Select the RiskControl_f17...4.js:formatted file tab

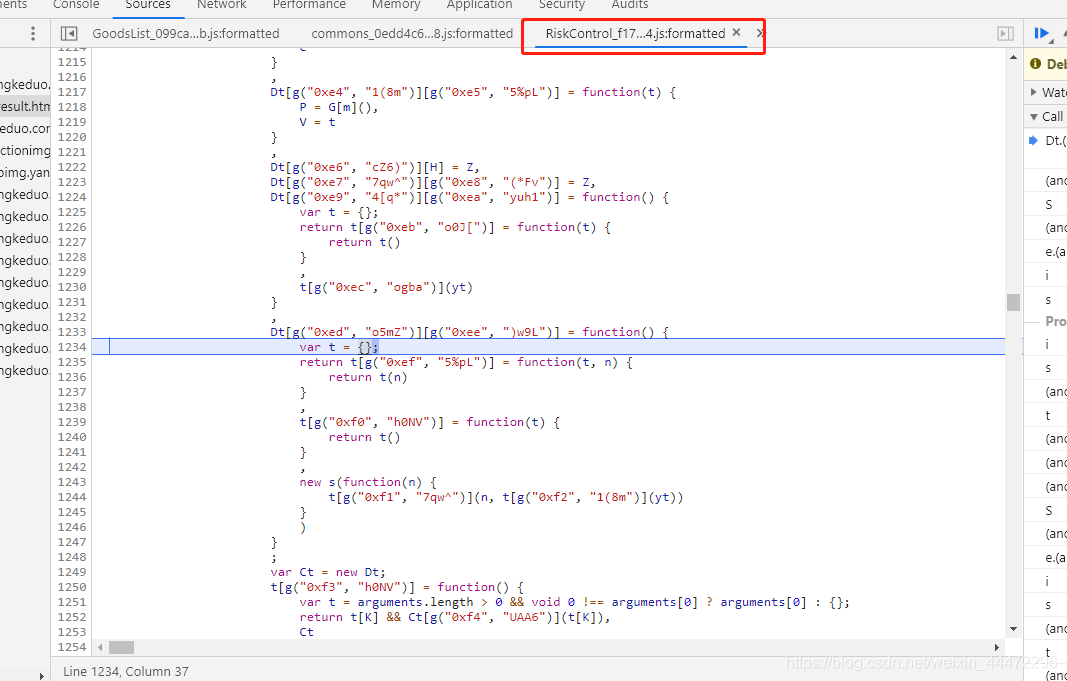point(635,33)
